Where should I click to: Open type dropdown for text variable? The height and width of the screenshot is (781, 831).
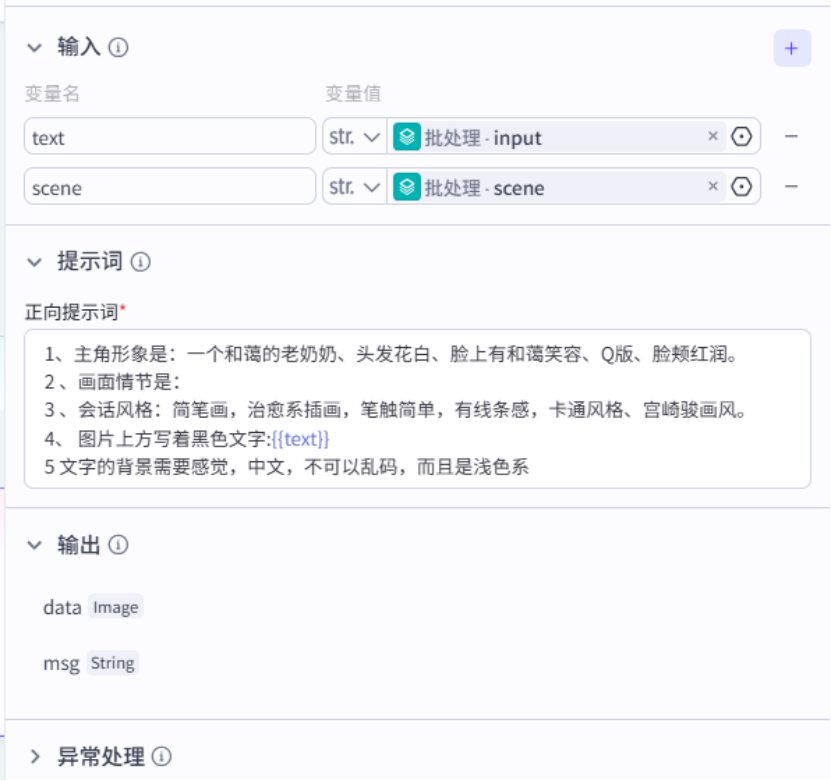[354, 137]
